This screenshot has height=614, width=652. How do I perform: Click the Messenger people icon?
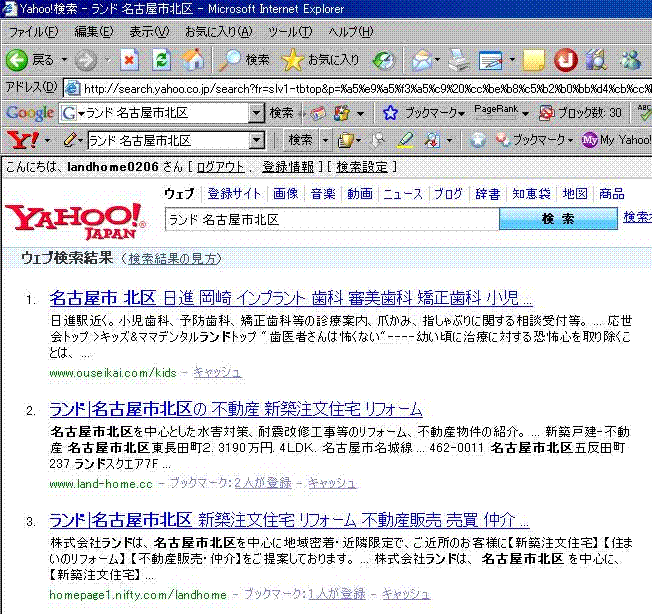[x=630, y=61]
